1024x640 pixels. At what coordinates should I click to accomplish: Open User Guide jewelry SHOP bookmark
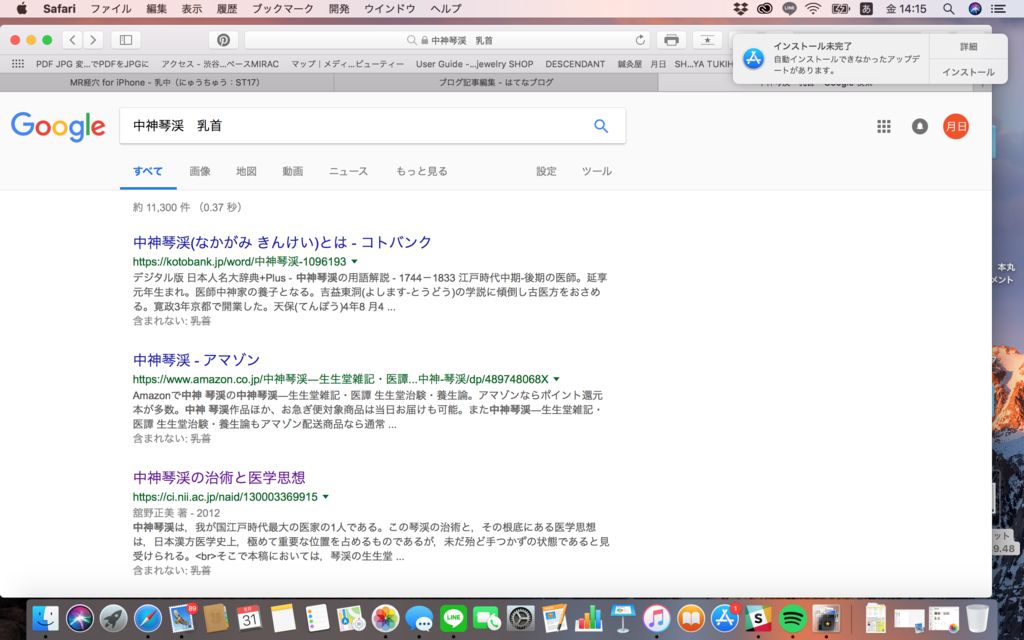(x=474, y=64)
